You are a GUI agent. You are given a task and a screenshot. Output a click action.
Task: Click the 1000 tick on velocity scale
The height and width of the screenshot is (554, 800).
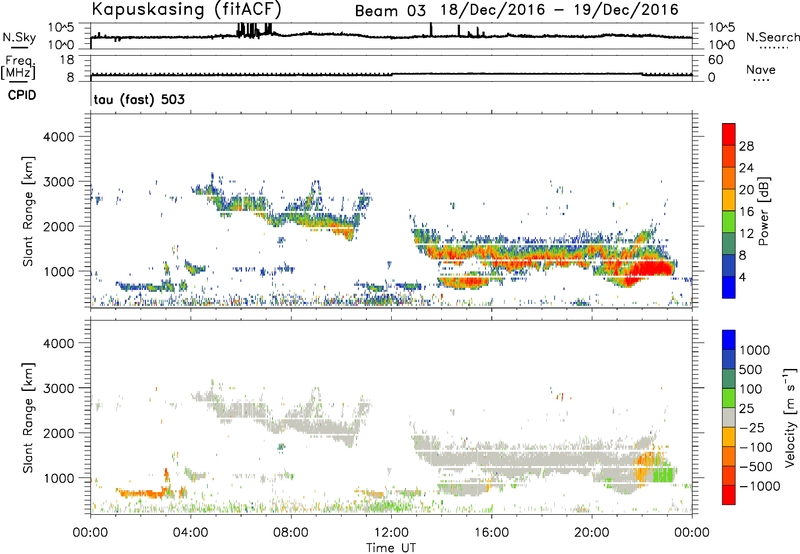(755, 350)
